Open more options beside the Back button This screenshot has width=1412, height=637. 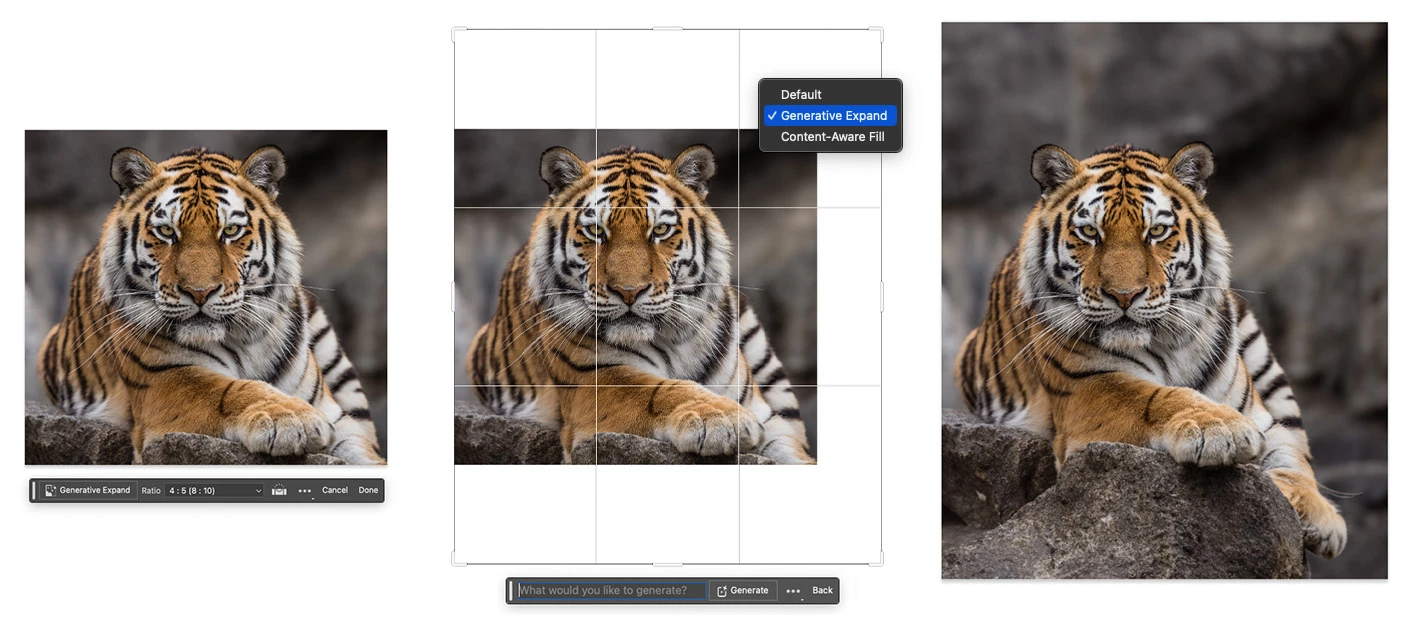coord(793,591)
